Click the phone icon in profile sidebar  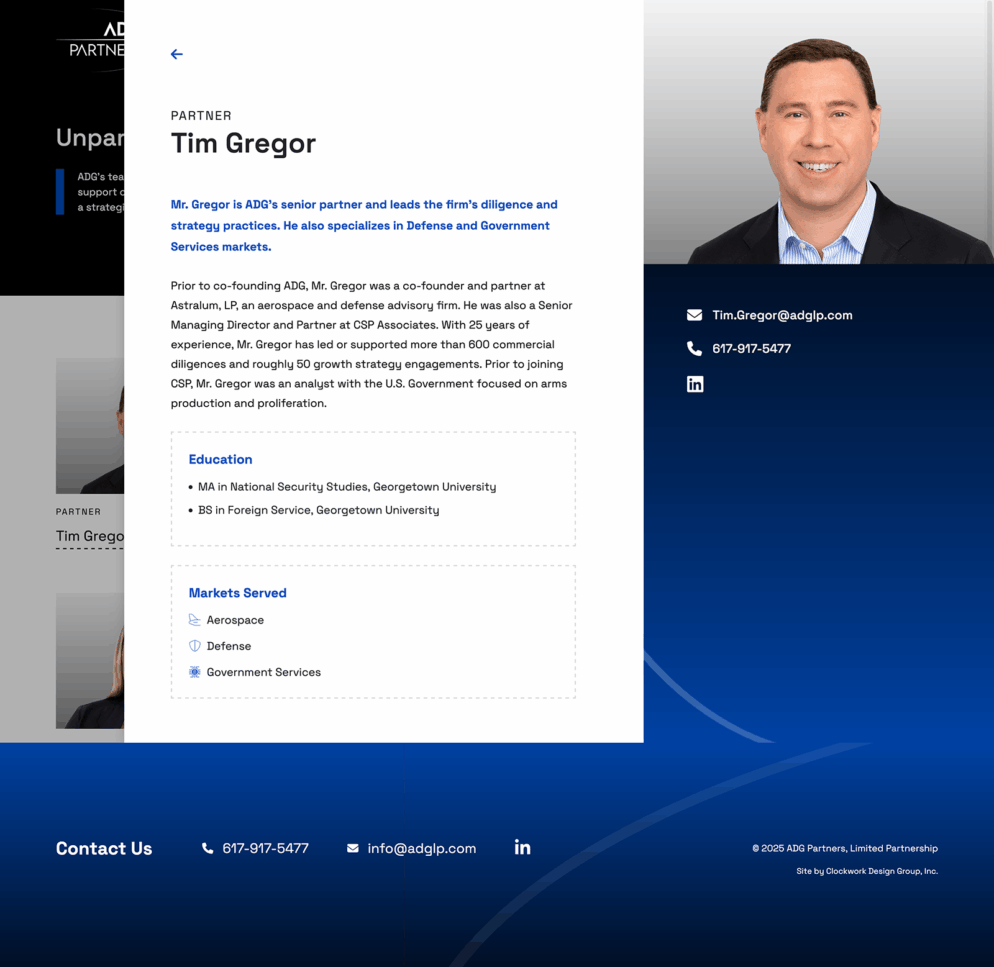694,349
